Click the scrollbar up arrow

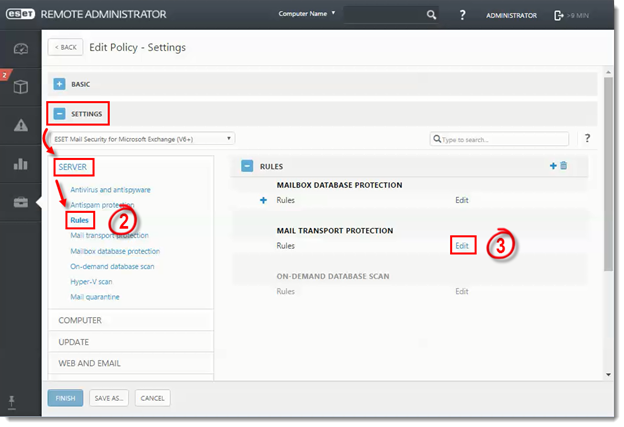click(608, 72)
